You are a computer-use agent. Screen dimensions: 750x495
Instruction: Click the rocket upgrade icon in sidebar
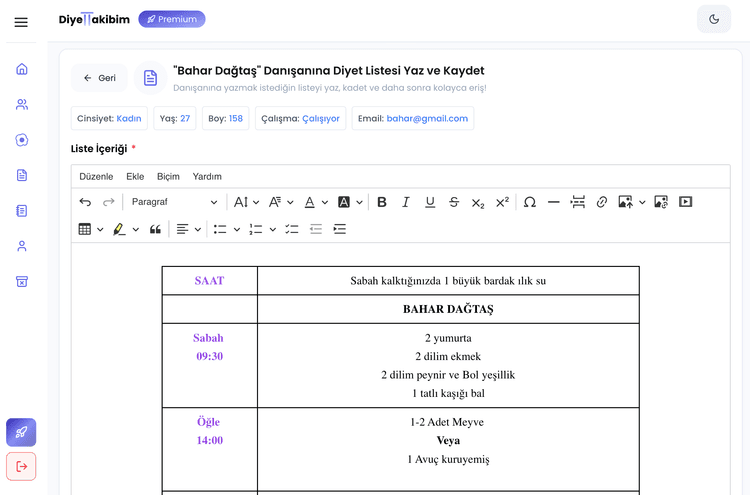[21, 432]
